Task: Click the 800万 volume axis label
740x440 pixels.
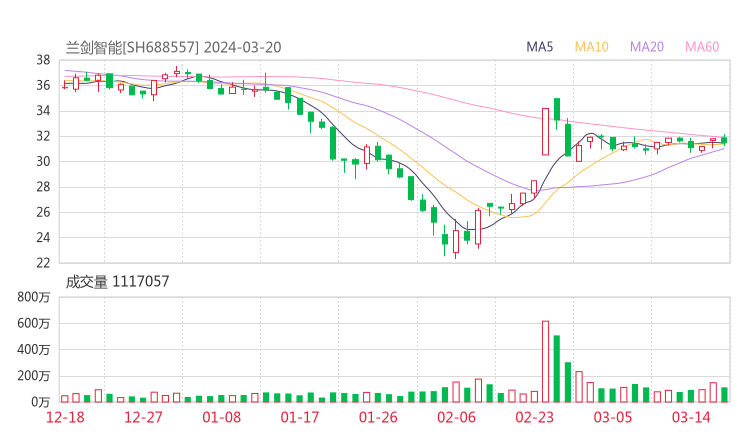Action: click(34, 297)
